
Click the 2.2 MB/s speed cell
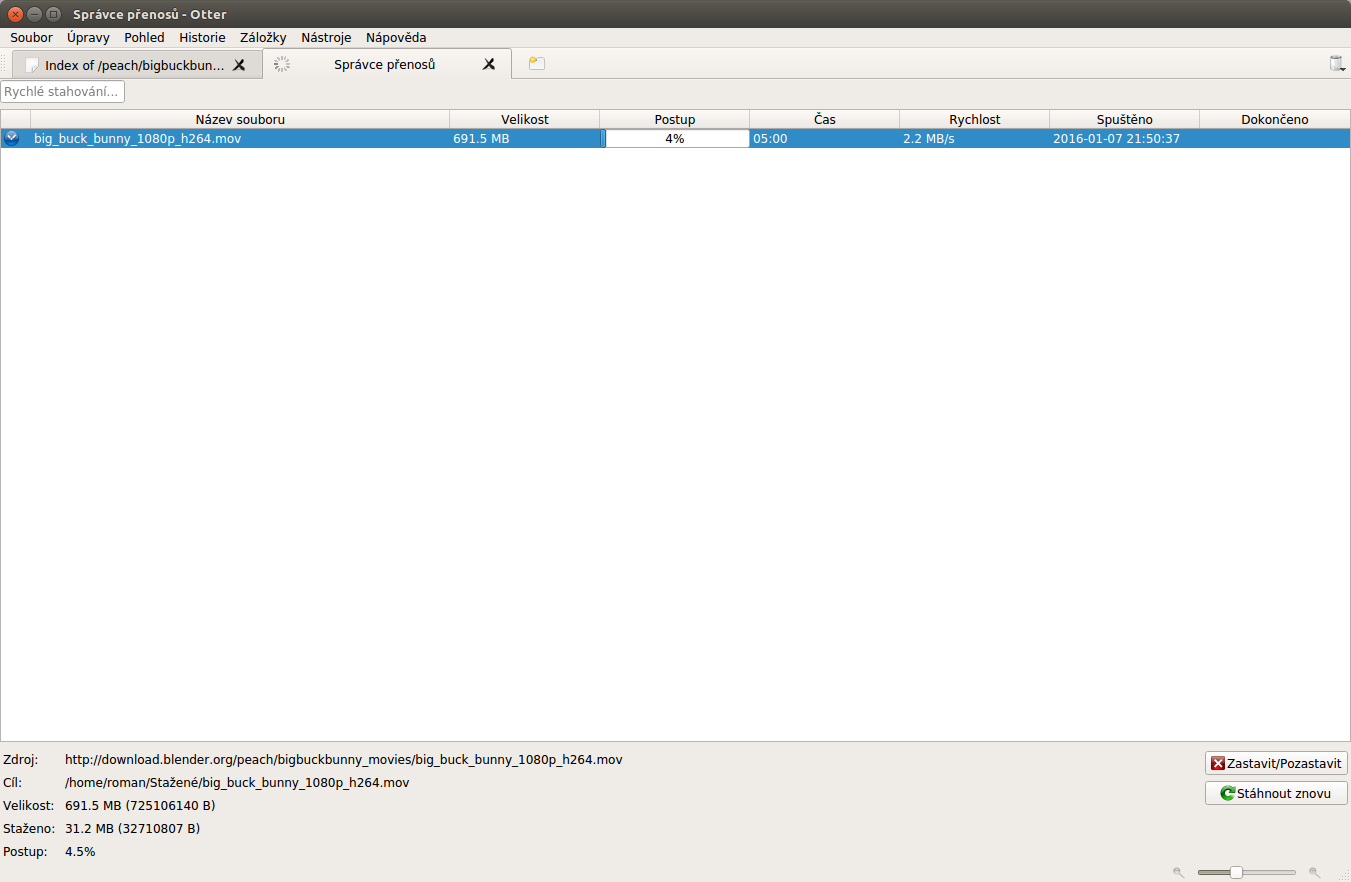coord(975,139)
